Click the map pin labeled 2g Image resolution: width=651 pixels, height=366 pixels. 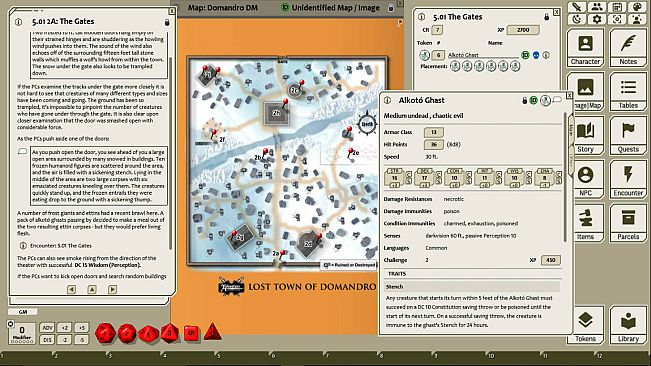click(235, 235)
